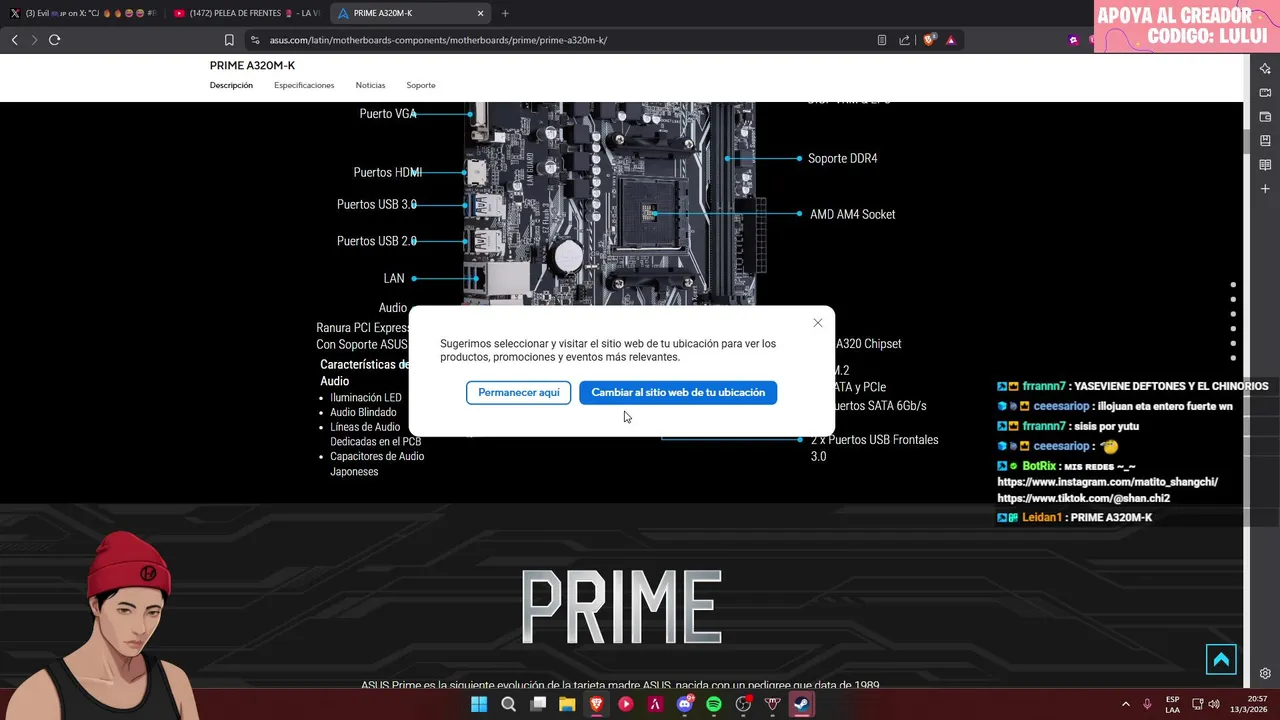Image resolution: width=1280 pixels, height=720 pixels.
Task: Add a new item to the sidebar
Action: (1265, 189)
